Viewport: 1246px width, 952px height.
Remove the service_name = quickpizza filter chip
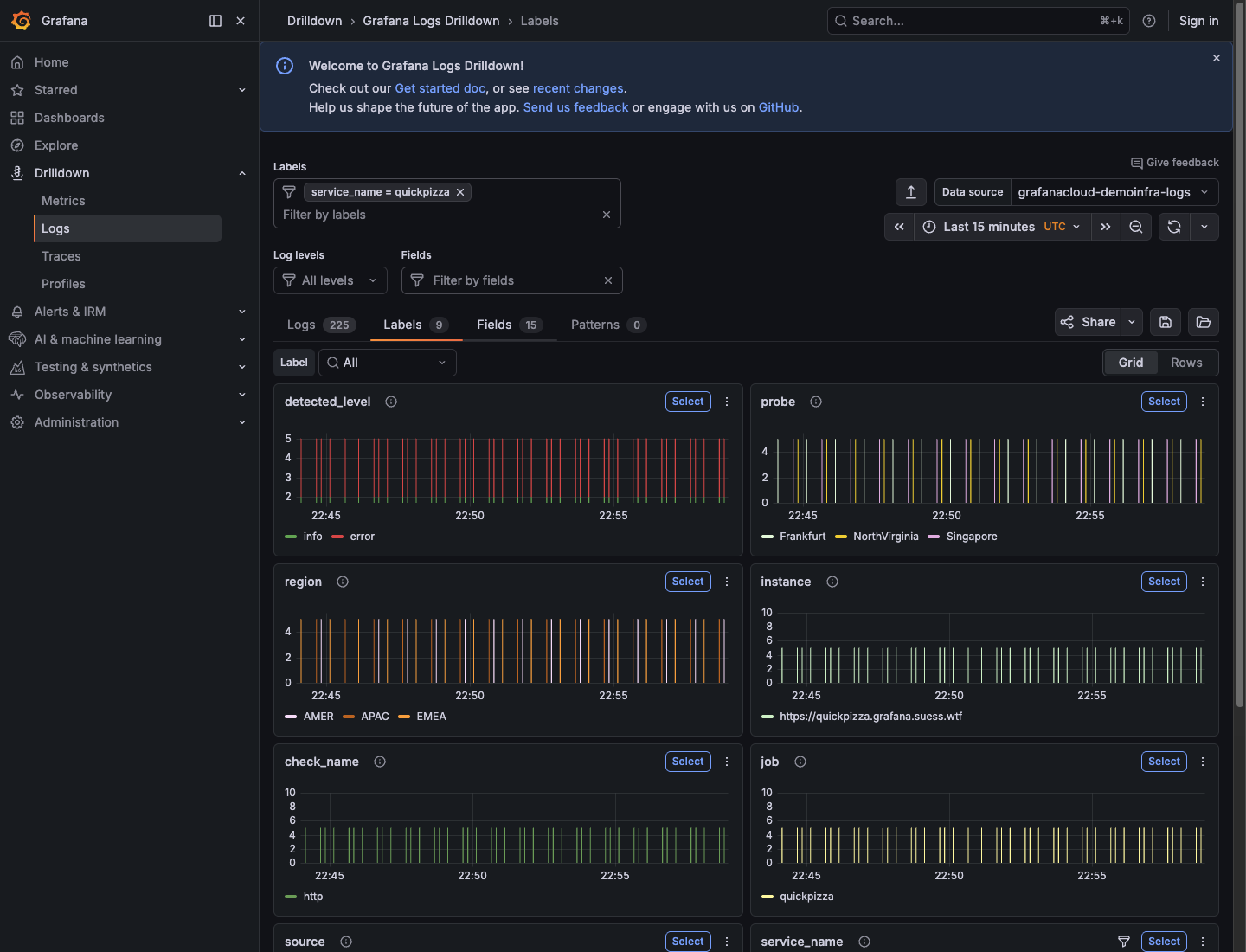click(x=460, y=191)
